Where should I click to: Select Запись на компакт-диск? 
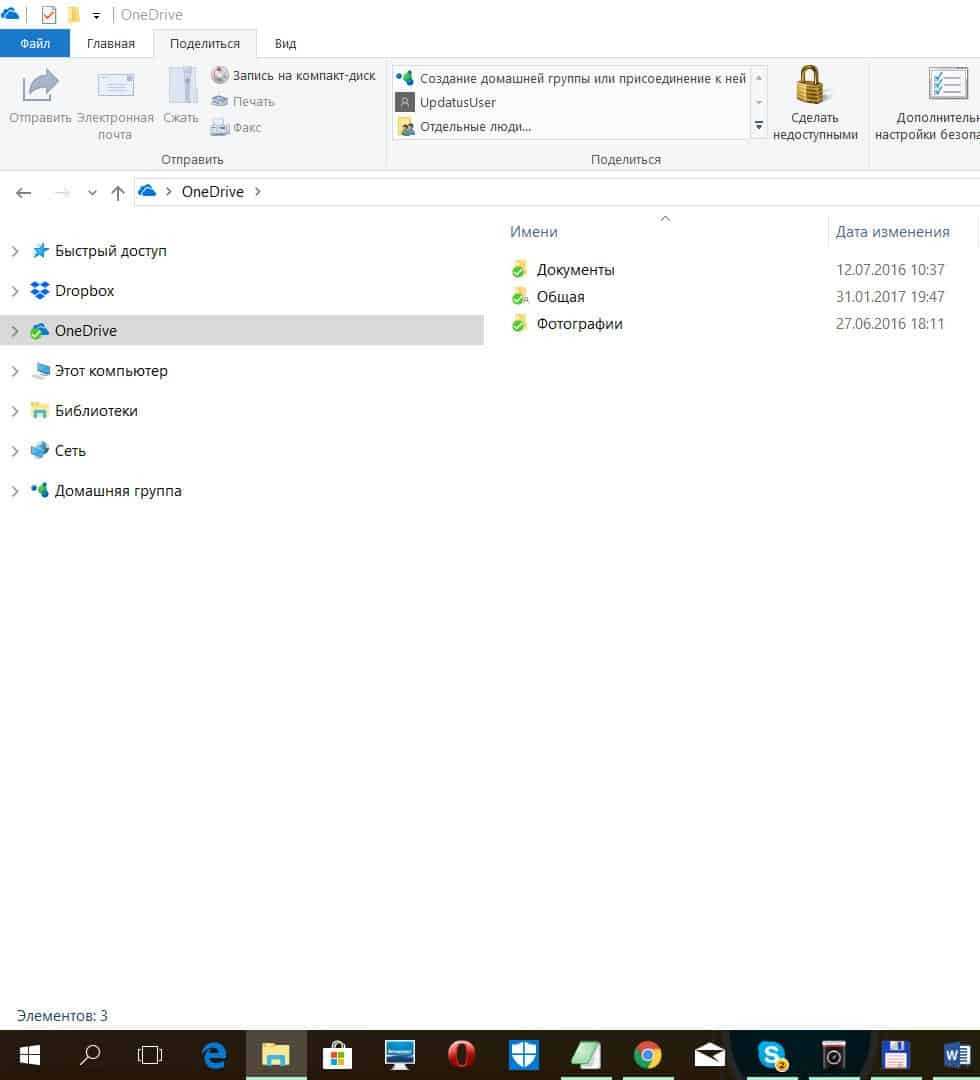tap(293, 75)
